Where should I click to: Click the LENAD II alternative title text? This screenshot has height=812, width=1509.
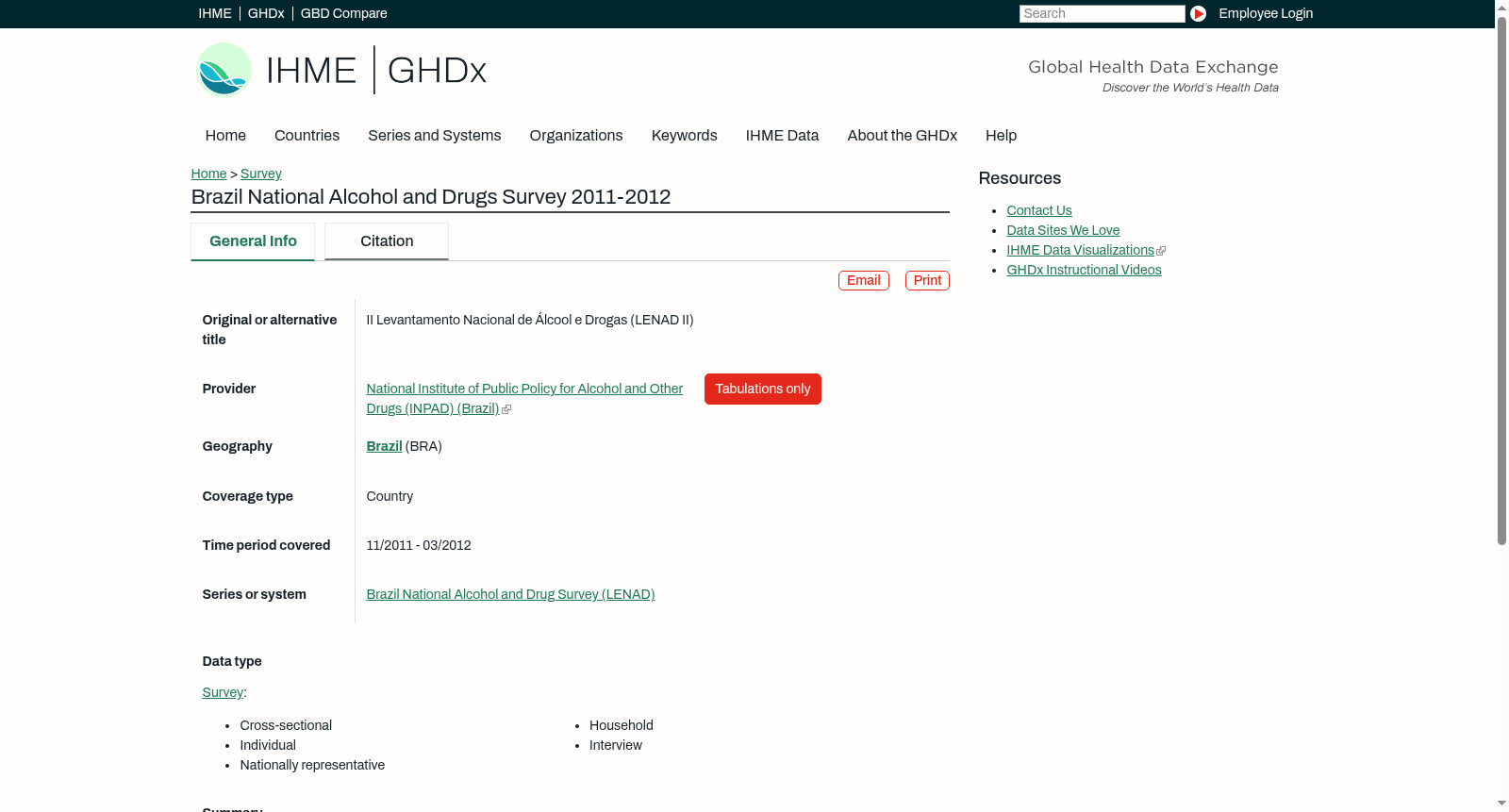coord(529,320)
